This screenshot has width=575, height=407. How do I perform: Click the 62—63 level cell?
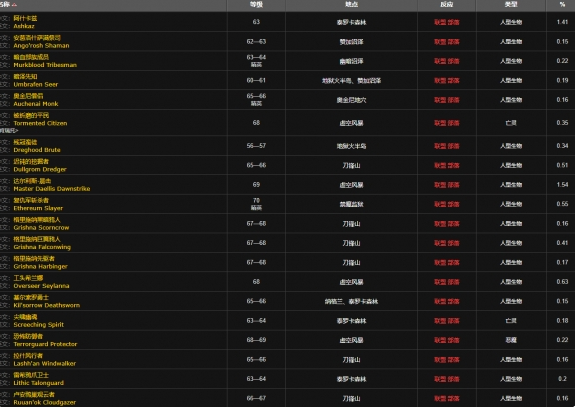click(256, 41)
